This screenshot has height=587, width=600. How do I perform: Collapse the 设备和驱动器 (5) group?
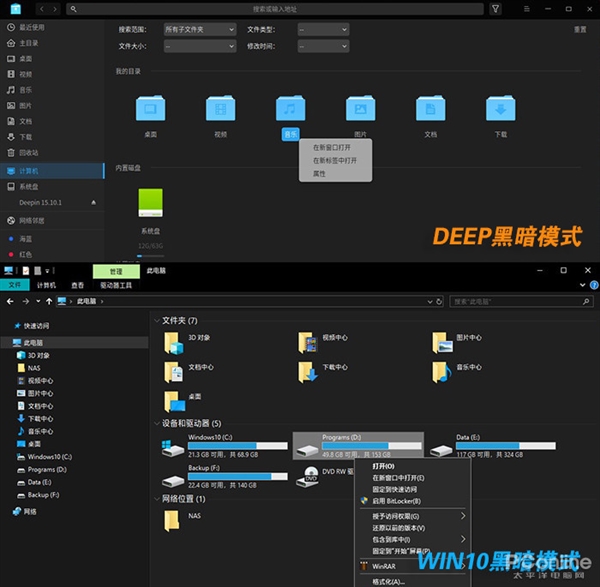(157, 423)
